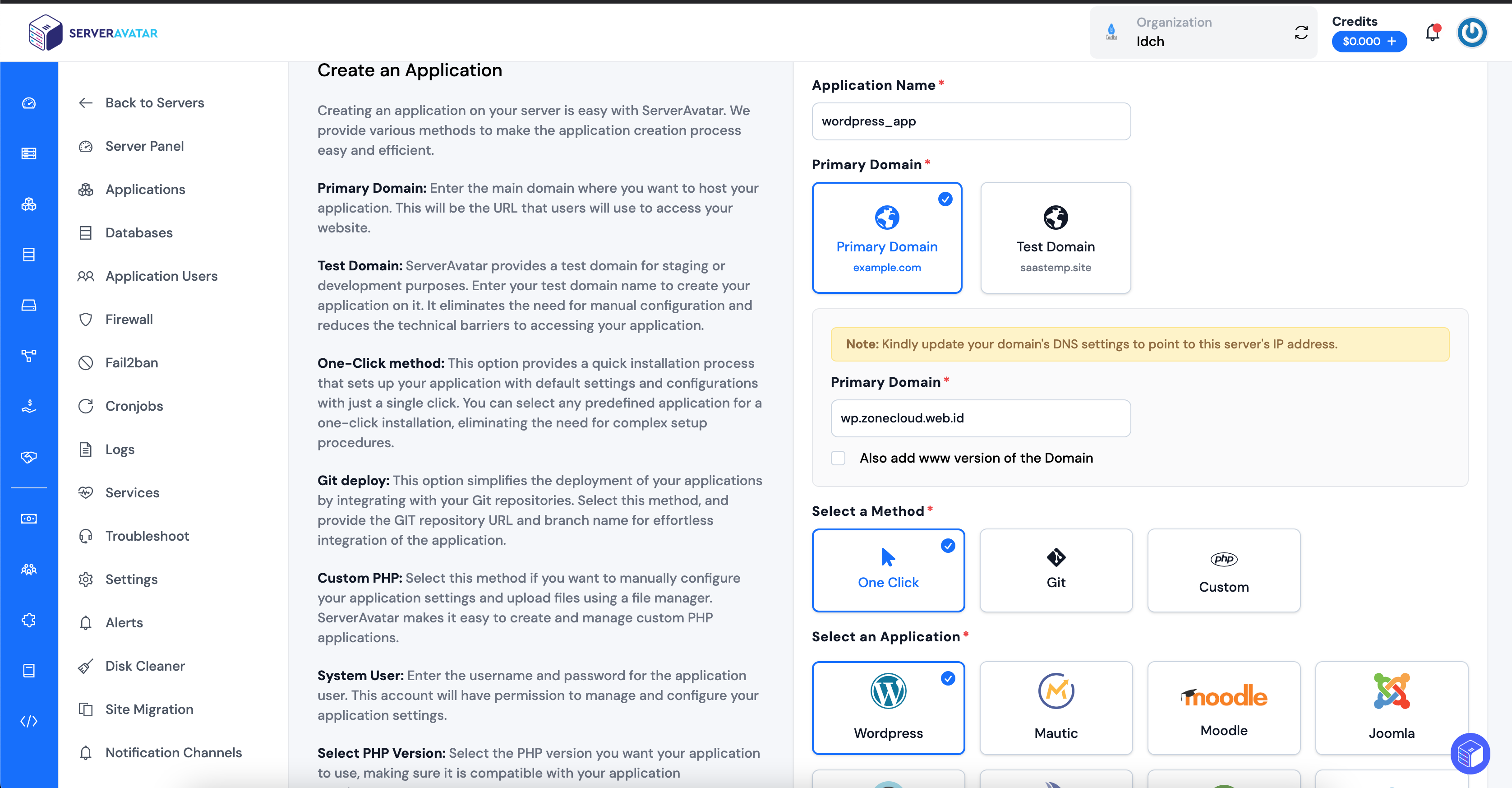
Task: Open the hand with dollar icon in blue sidebar
Action: tap(29, 406)
